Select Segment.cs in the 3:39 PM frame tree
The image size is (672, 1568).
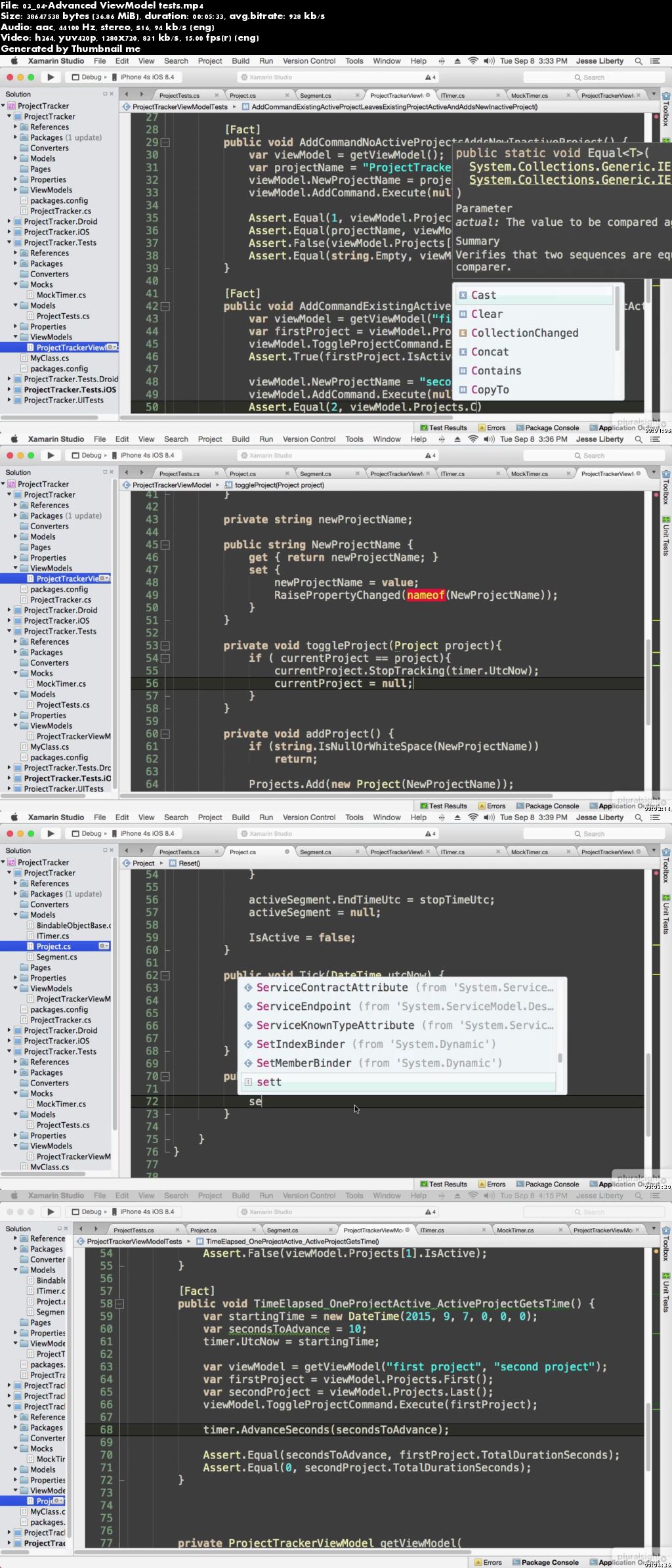point(56,957)
